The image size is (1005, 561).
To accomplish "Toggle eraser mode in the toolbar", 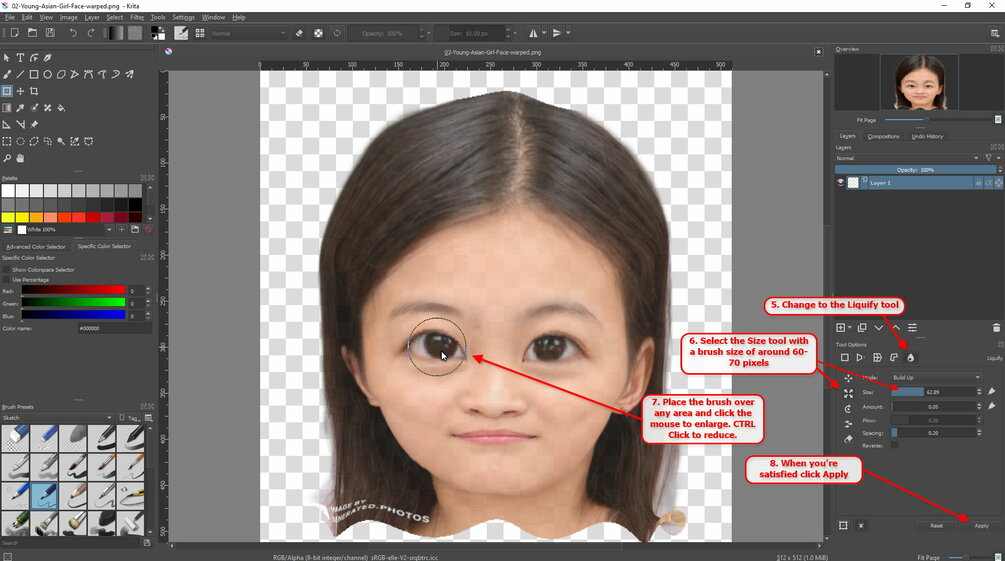I will coord(299,33).
